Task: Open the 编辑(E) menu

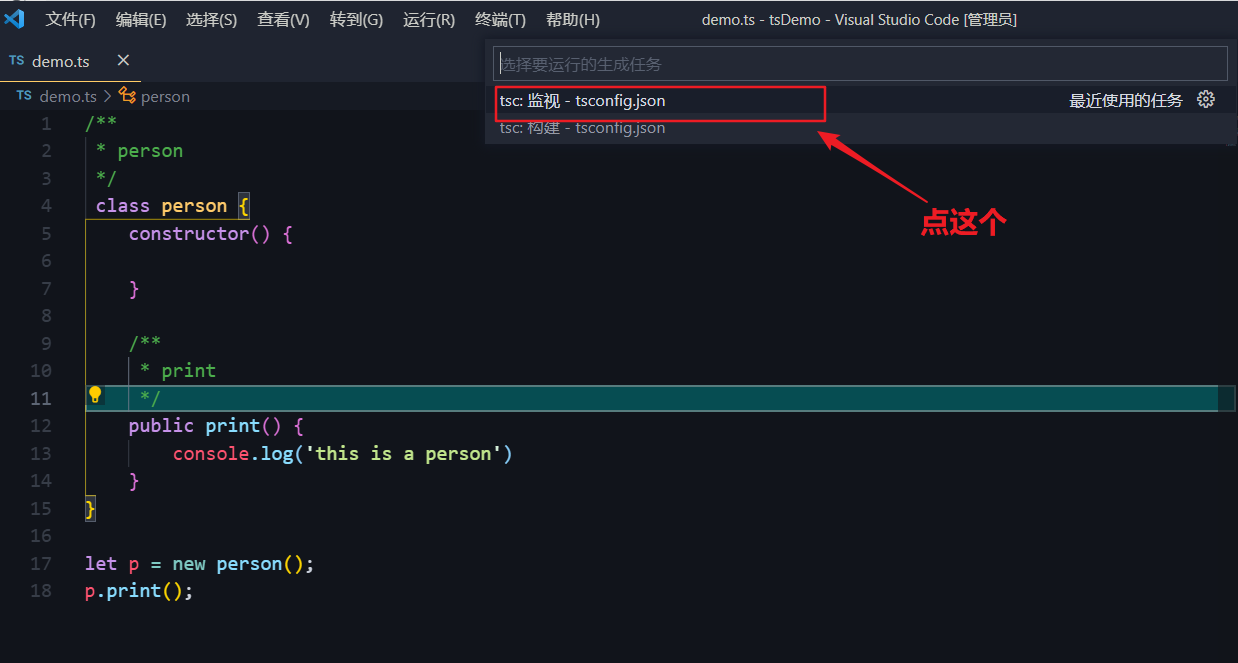Action: [141, 20]
